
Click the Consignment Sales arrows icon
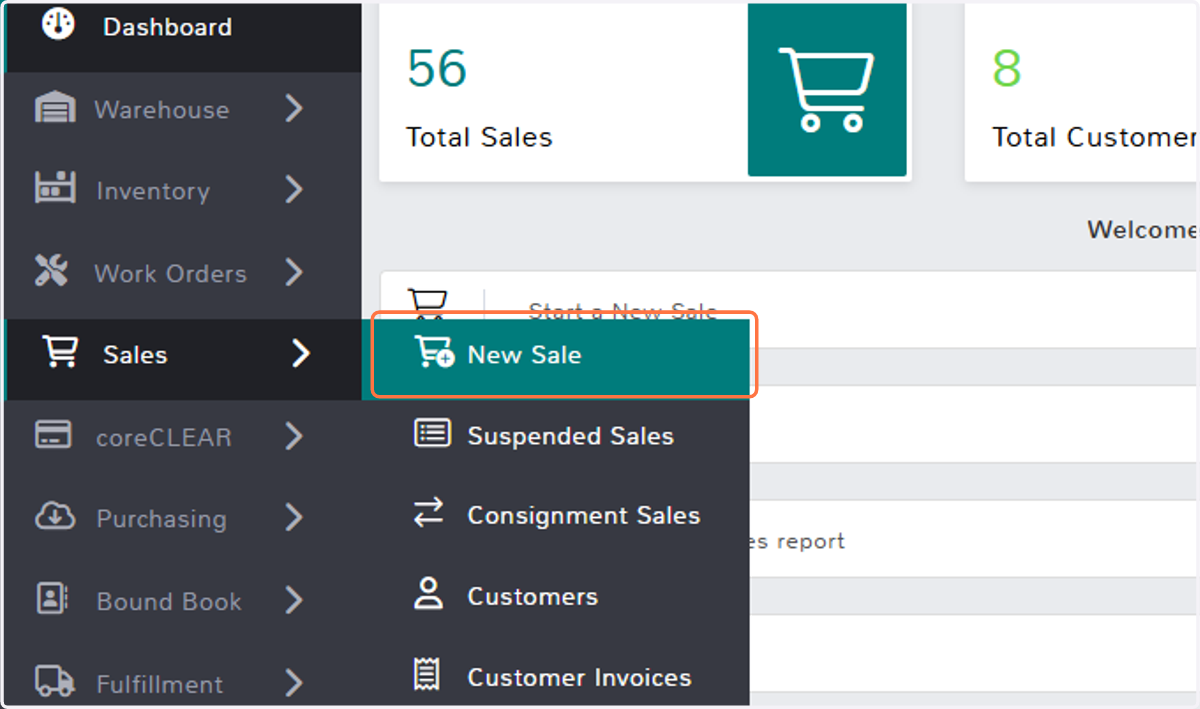tap(429, 514)
